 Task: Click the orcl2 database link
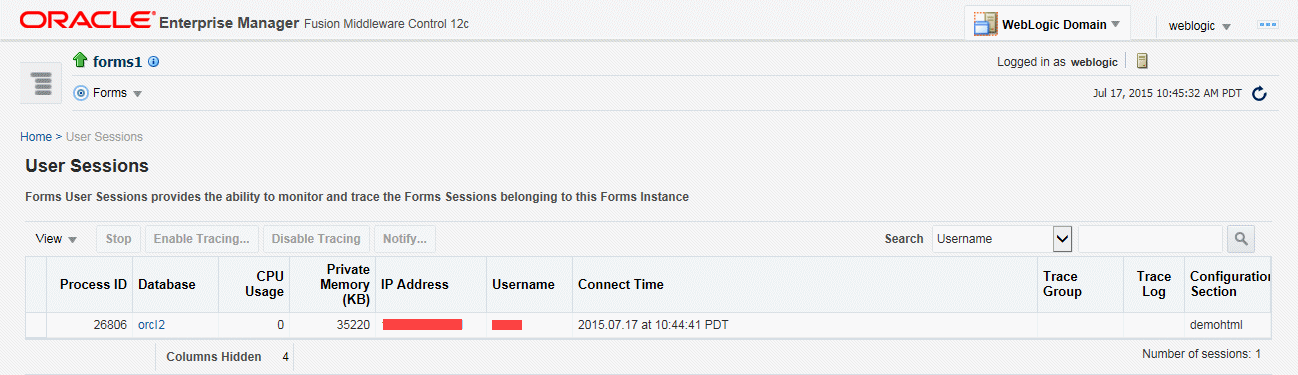pyautogui.click(x=152, y=325)
